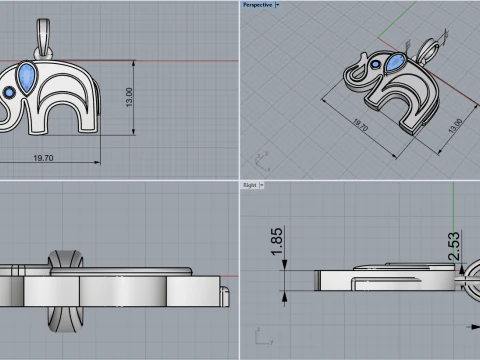This screenshot has width=480, height=360.
Task: Select the 1.85 thickness dimension in Right view
Action: coord(277,242)
